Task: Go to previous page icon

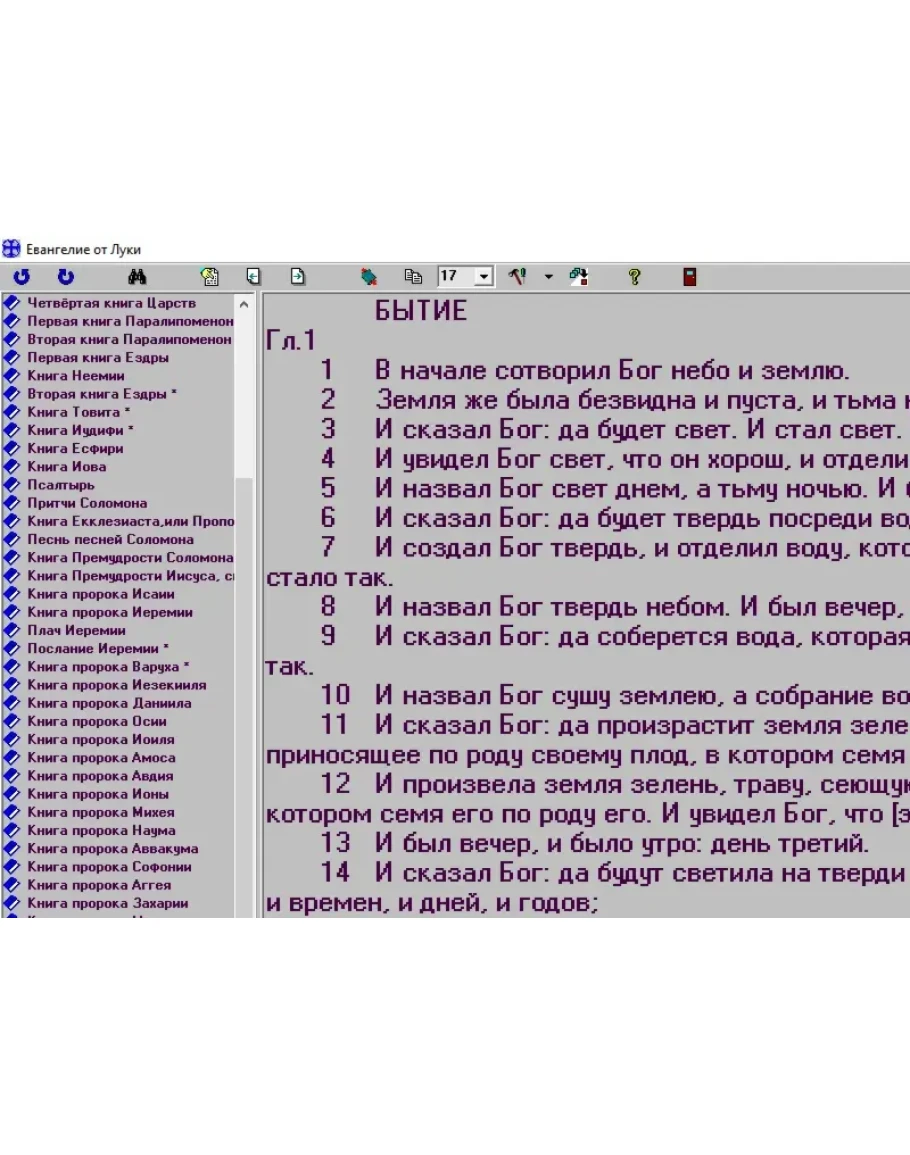Action: tap(254, 277)
